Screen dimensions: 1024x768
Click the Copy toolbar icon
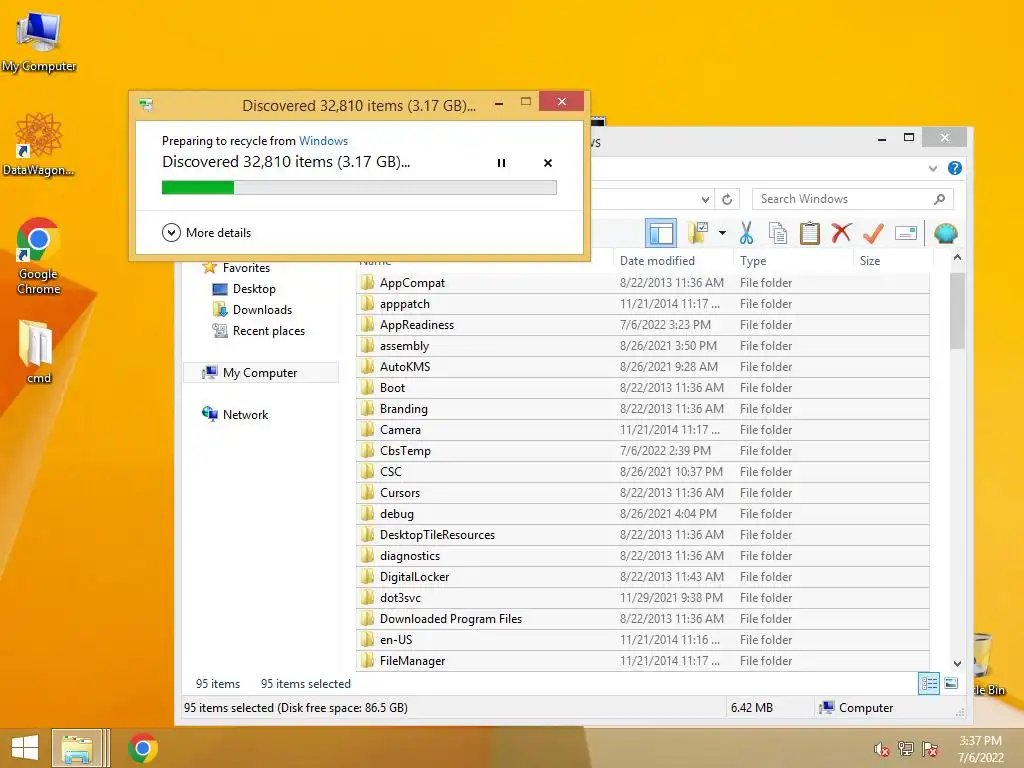click(x=777, y=233)
